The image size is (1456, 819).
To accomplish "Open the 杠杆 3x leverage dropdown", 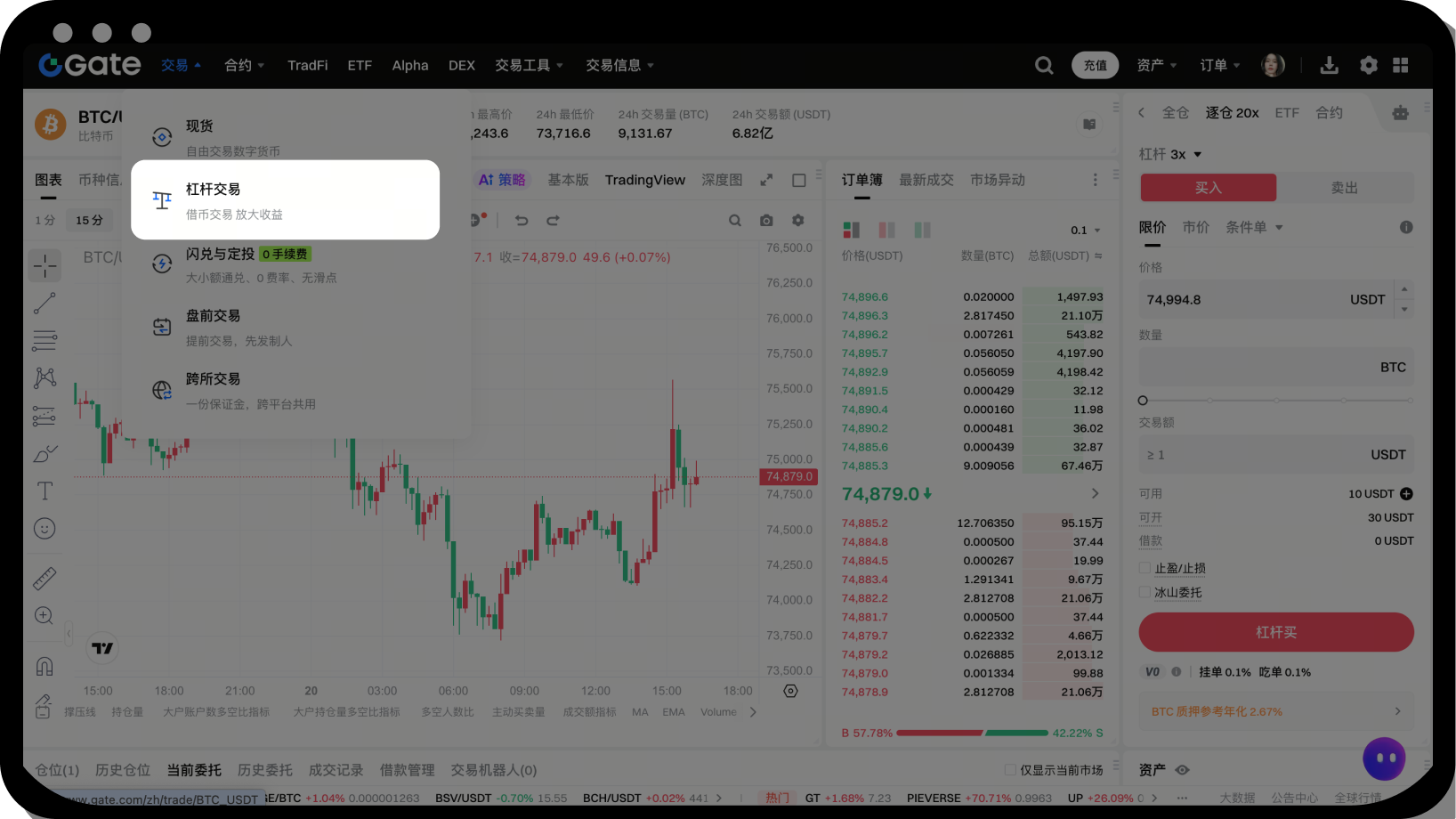I will (1170, 154).
